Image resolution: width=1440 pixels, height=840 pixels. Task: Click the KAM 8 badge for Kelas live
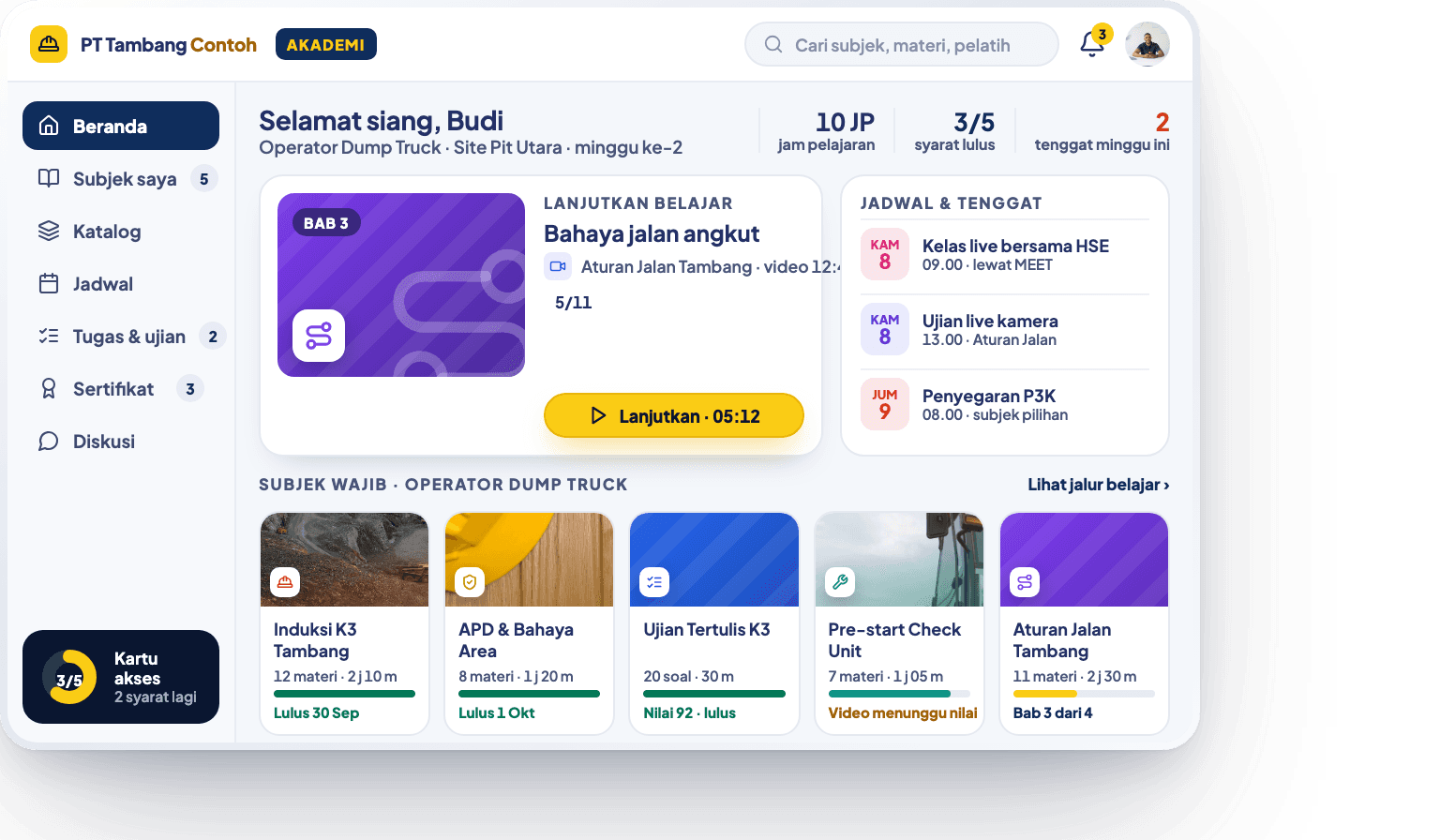click(x=885, y=254)
